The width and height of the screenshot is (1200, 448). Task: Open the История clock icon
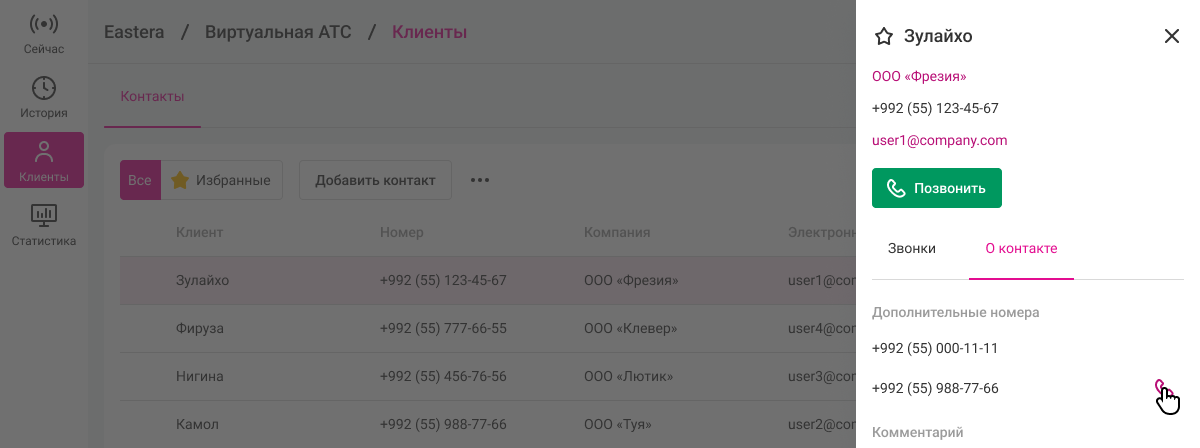pyautogui.click(x=44, y=89)
